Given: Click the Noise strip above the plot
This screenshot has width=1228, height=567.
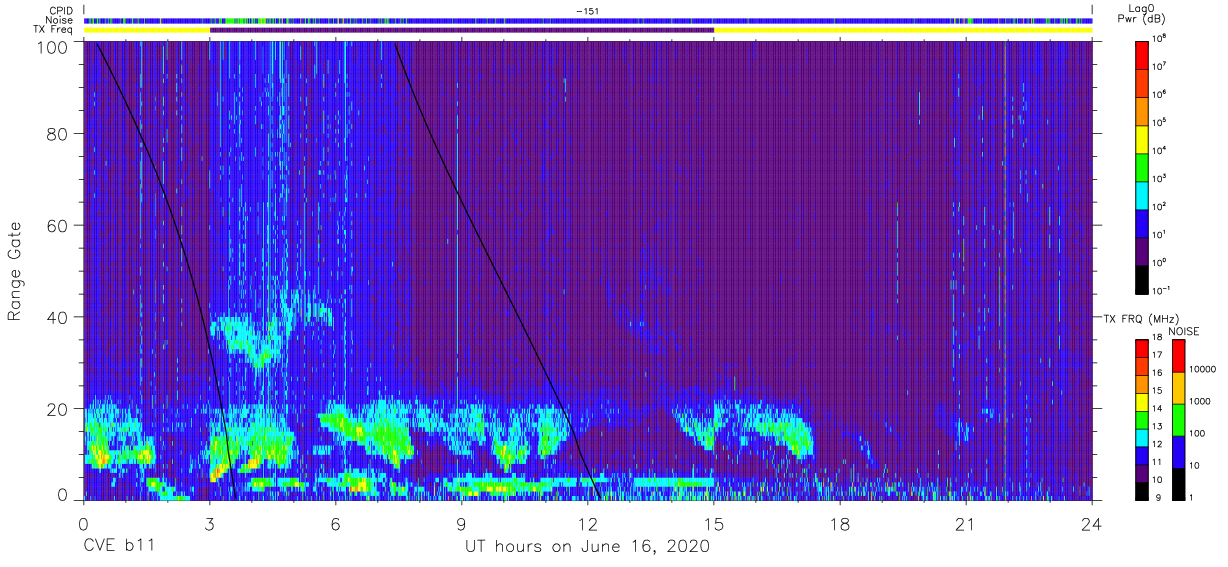Looking at the screenshot, I should click(x=588, y=20).
